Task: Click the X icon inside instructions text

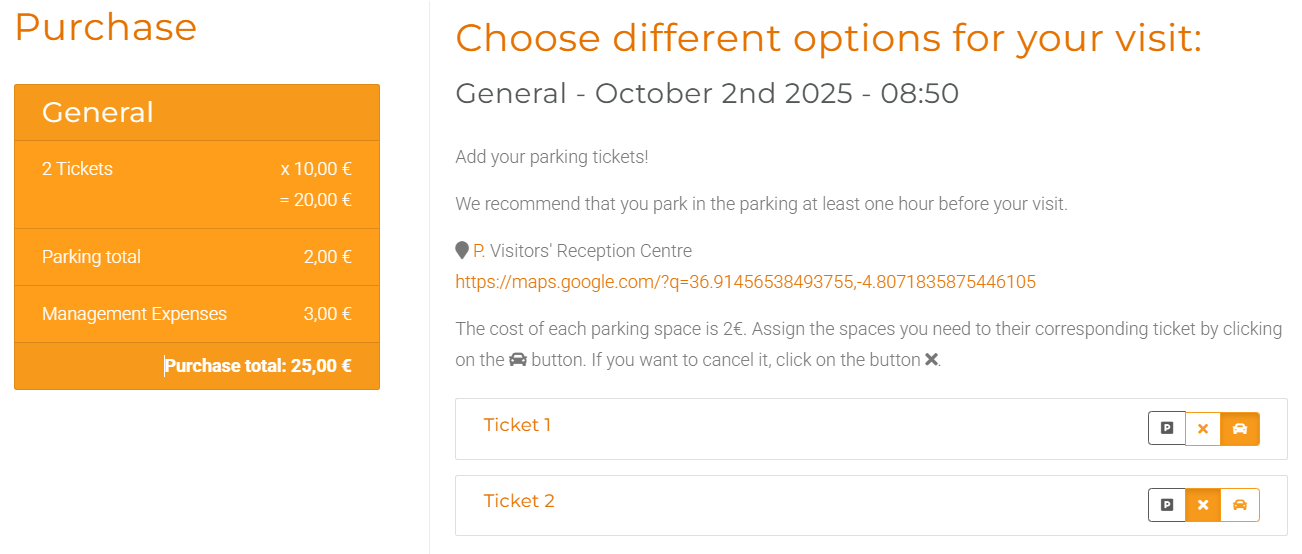Action: (931, 360)
